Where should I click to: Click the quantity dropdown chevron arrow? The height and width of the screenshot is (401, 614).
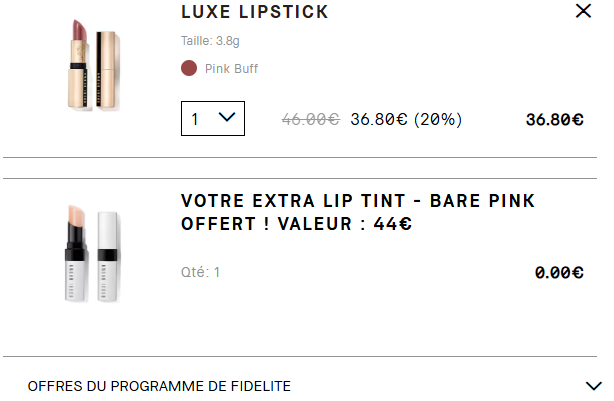point(227,117)
